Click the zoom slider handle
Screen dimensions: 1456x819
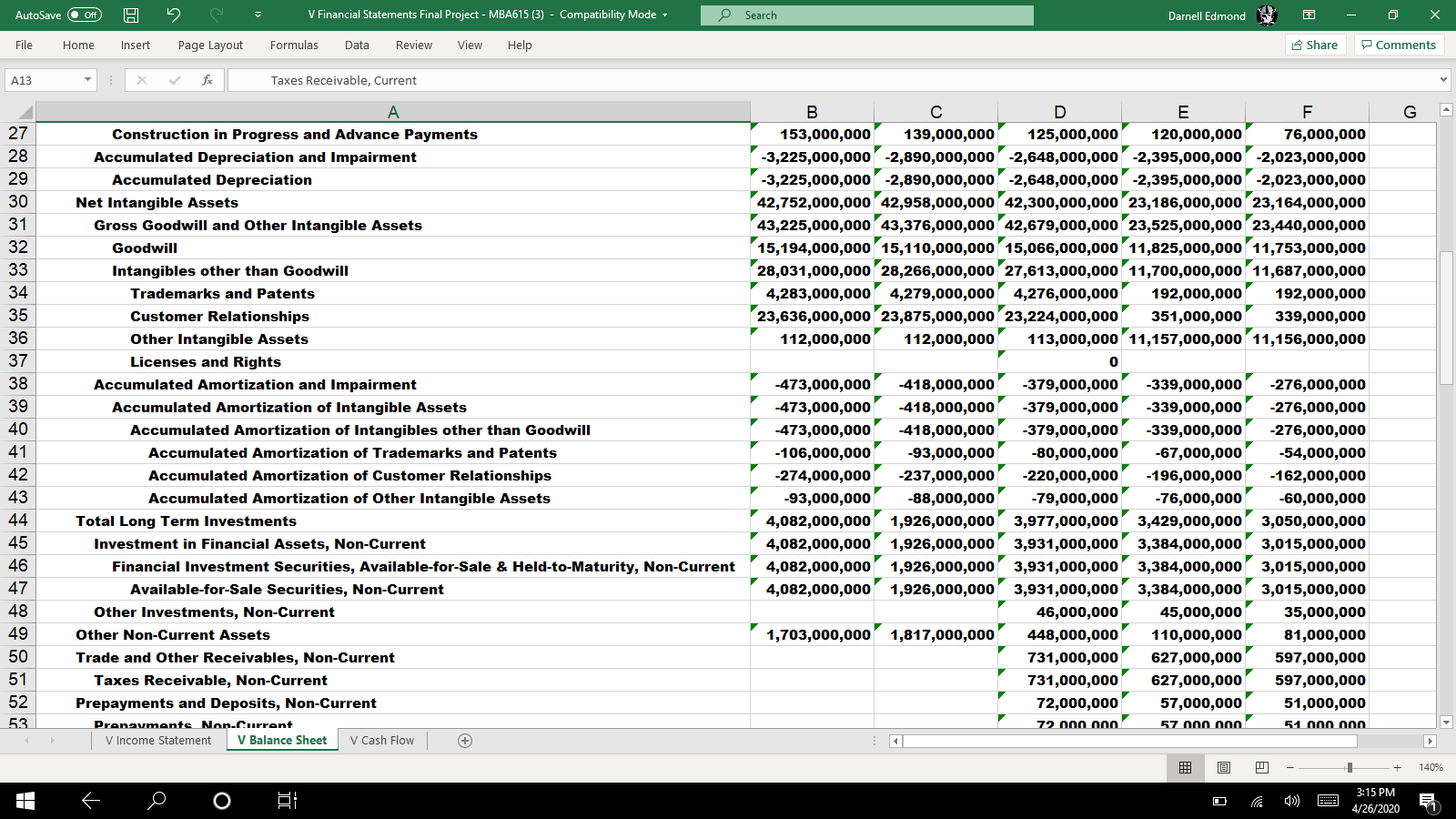(x=1350, y=768)
